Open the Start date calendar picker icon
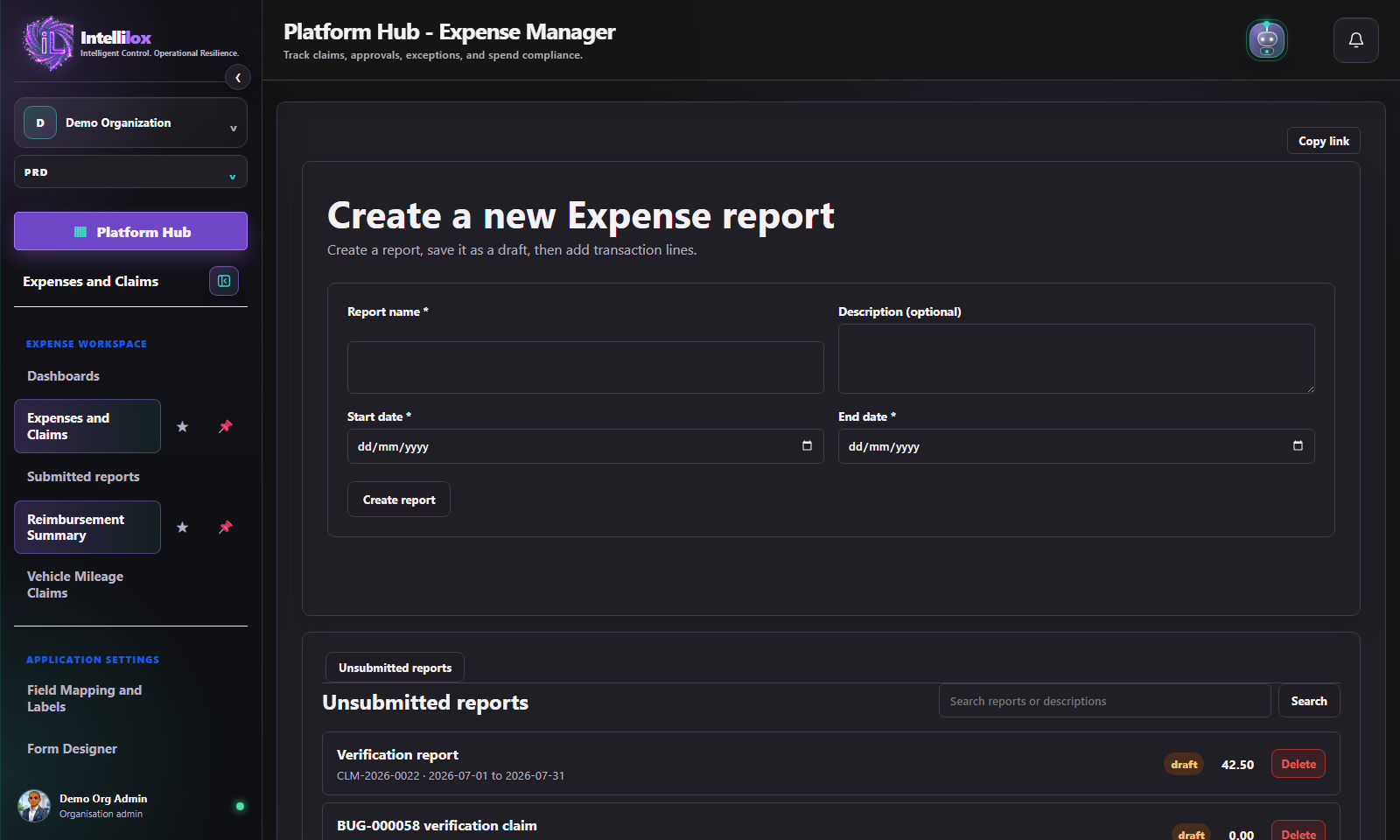1400x840 pixels. [x=807, y=446]
